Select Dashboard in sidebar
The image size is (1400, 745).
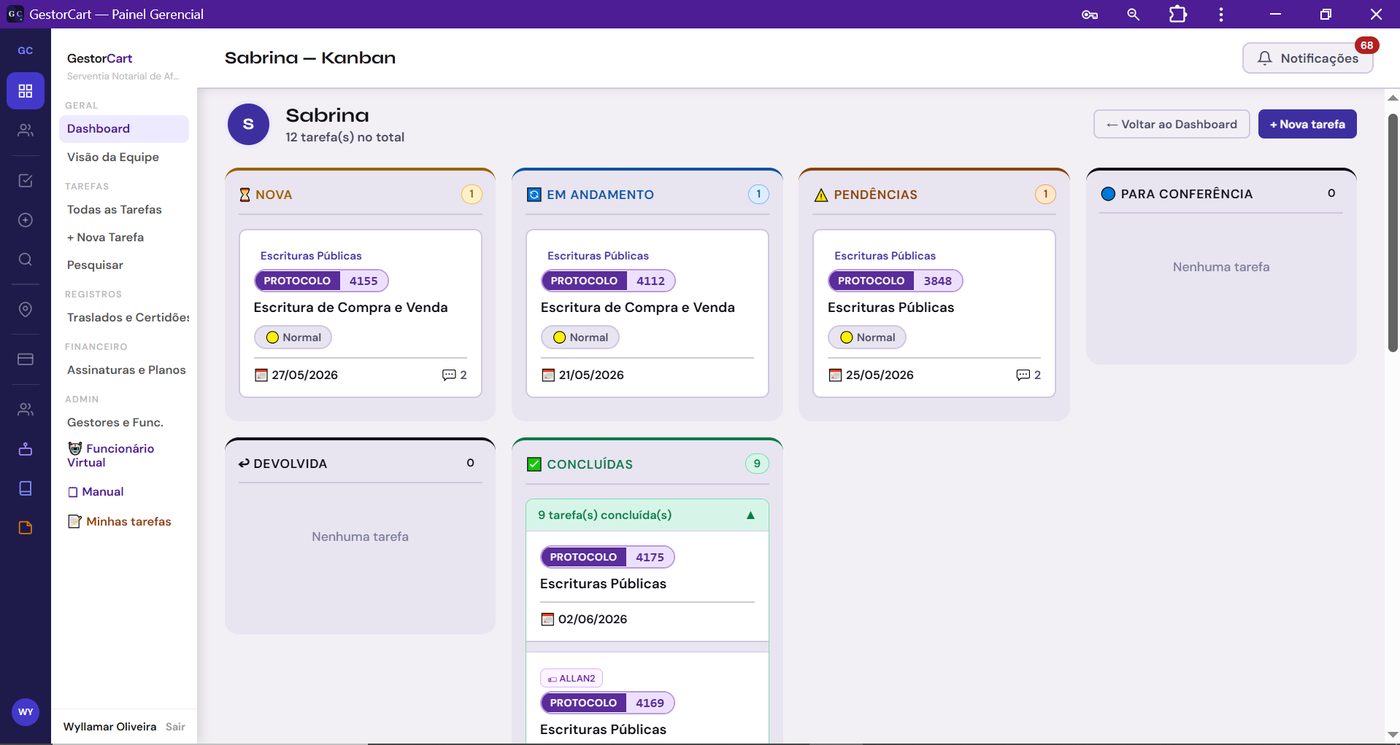click(124, 129)
